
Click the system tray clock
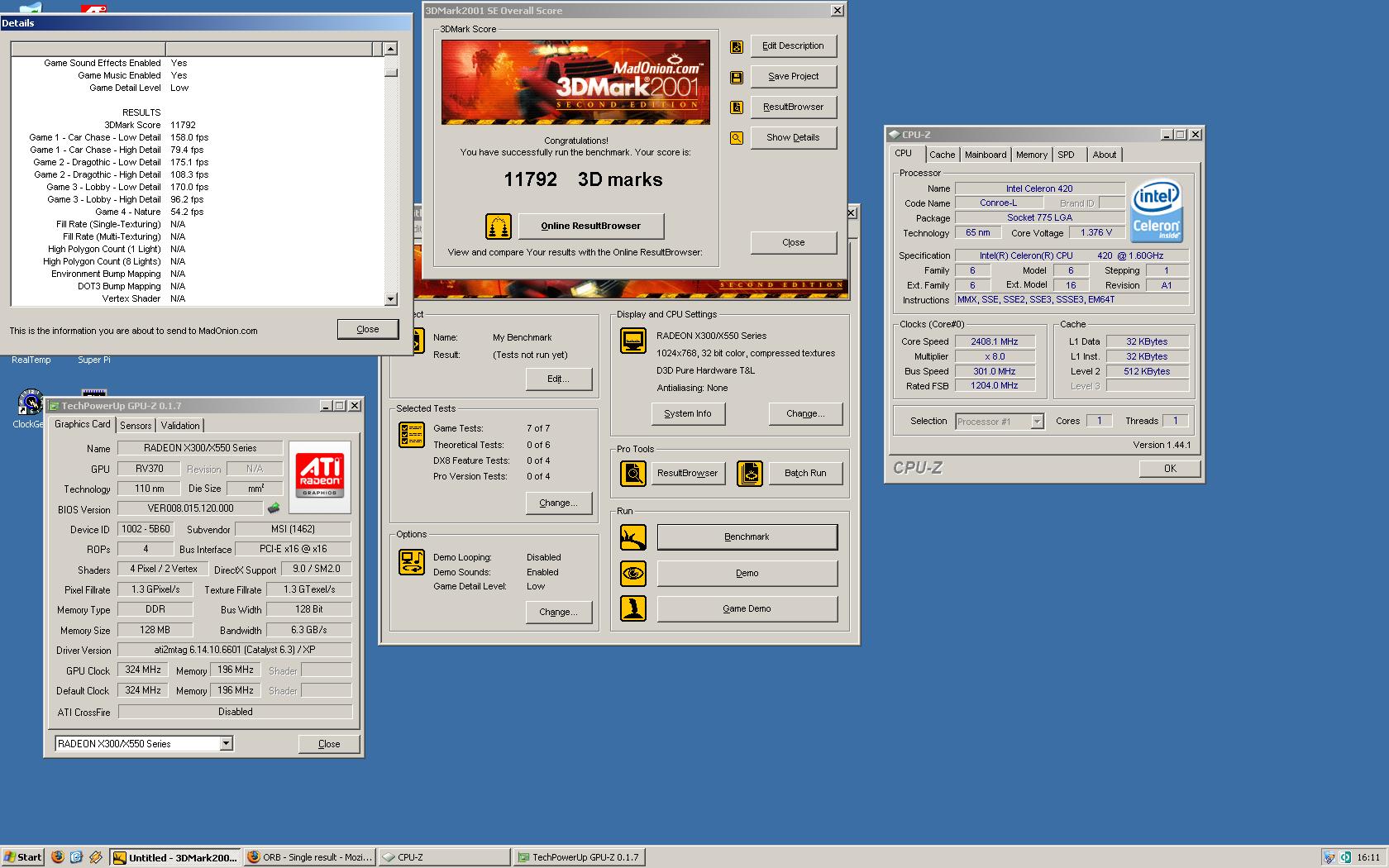click(1368, 857)
